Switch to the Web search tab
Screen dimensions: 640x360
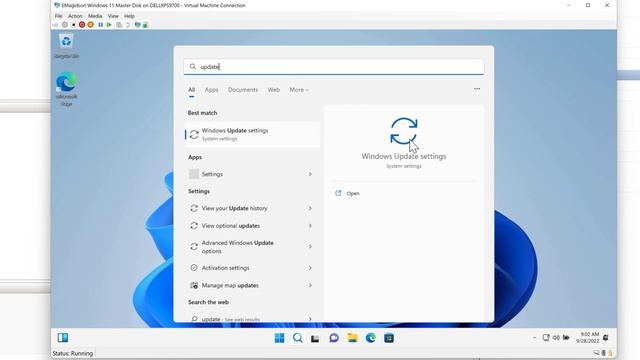coord(273,90)
